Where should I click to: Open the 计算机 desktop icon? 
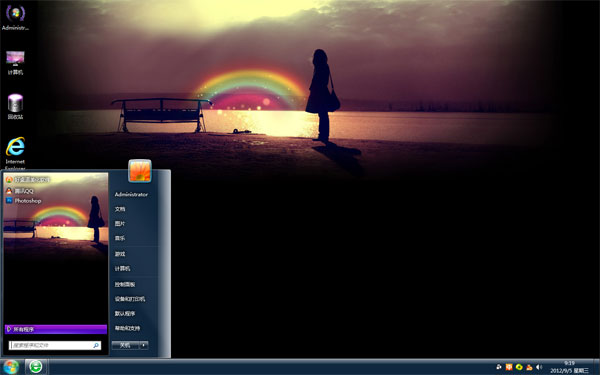(15, 62)
